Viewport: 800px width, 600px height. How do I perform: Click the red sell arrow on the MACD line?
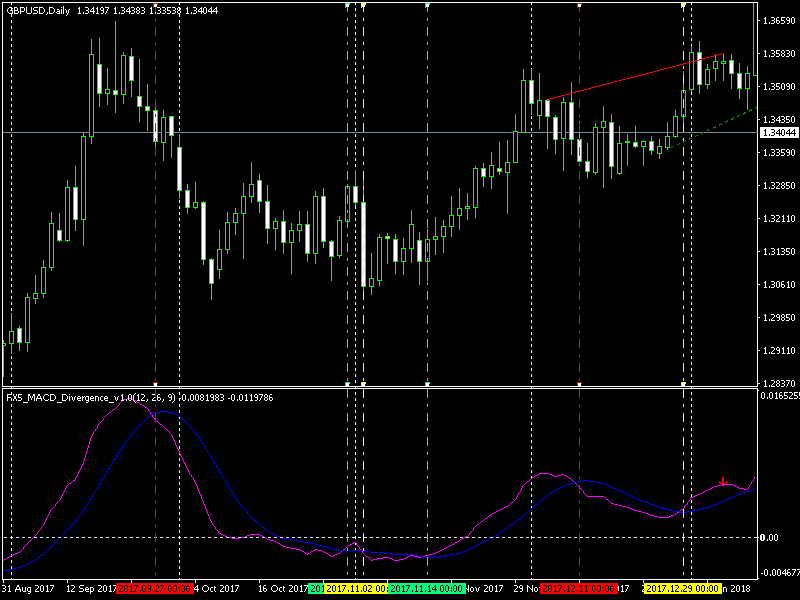click(723, 482)
